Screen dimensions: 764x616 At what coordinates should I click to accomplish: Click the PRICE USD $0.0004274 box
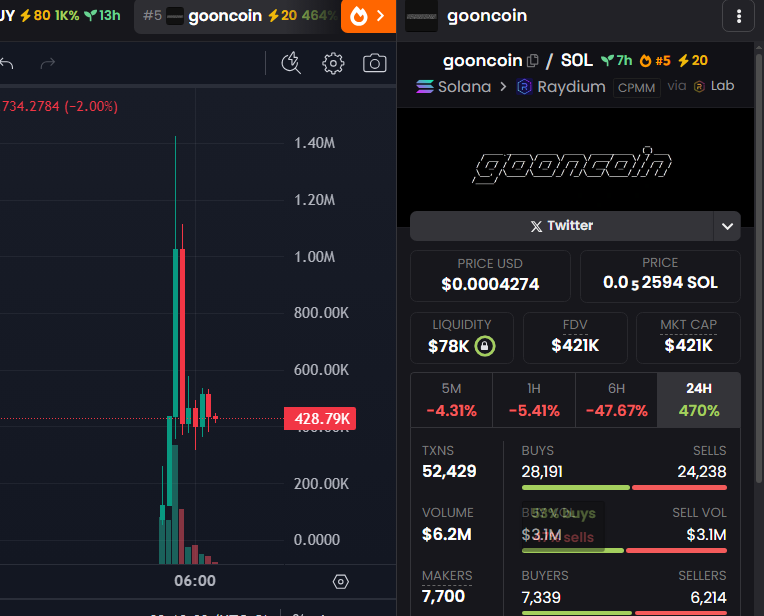coord(490,276)
